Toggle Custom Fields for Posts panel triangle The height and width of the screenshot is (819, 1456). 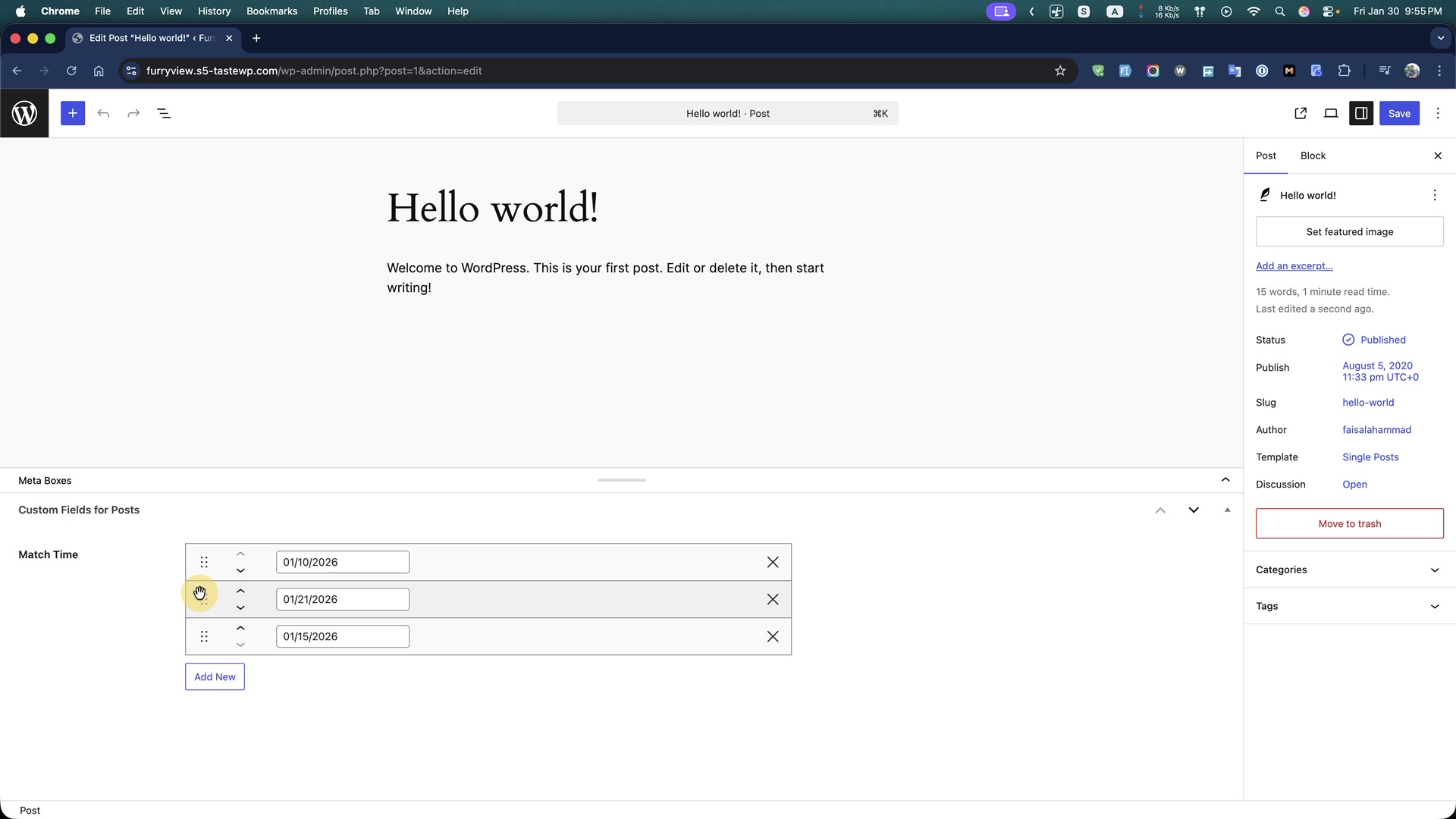pyautogui.click(x=1227, y=510)
